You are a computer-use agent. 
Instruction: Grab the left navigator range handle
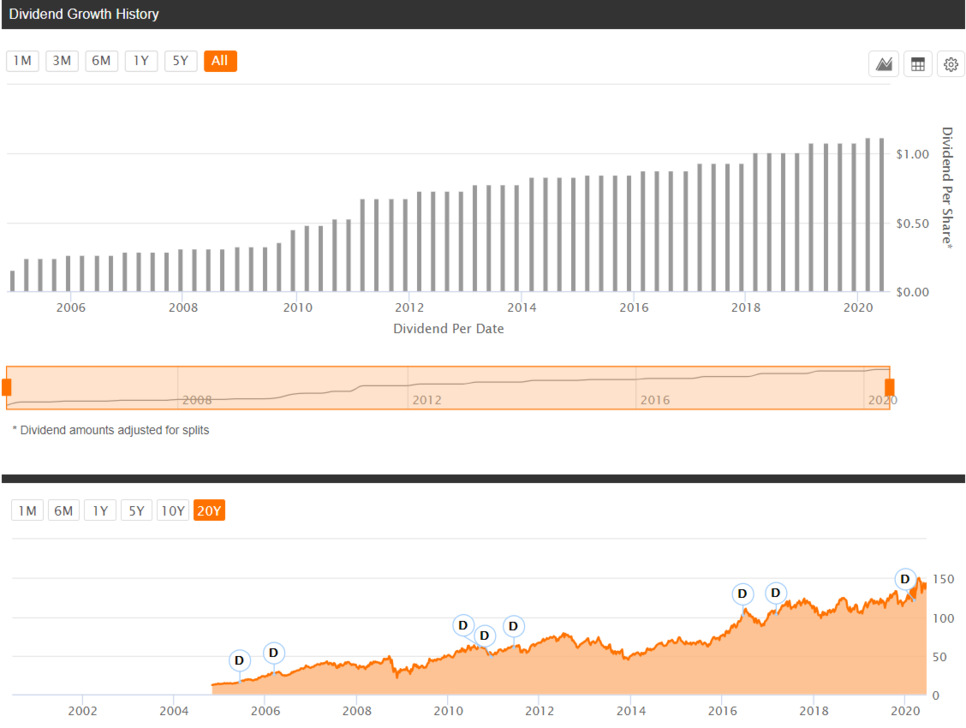[x=7, y=387]
